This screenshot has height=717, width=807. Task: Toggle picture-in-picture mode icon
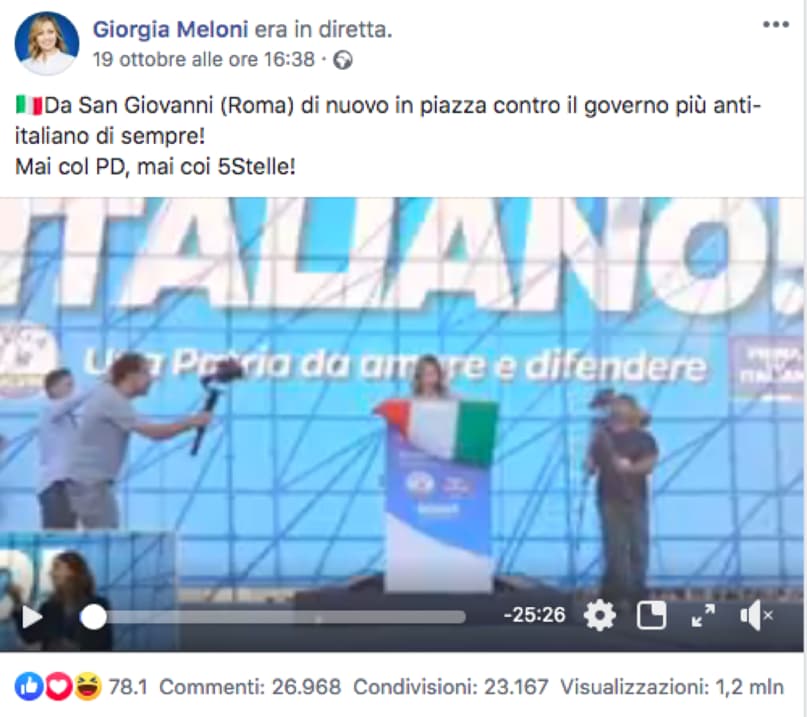click(x=652, y=615)
